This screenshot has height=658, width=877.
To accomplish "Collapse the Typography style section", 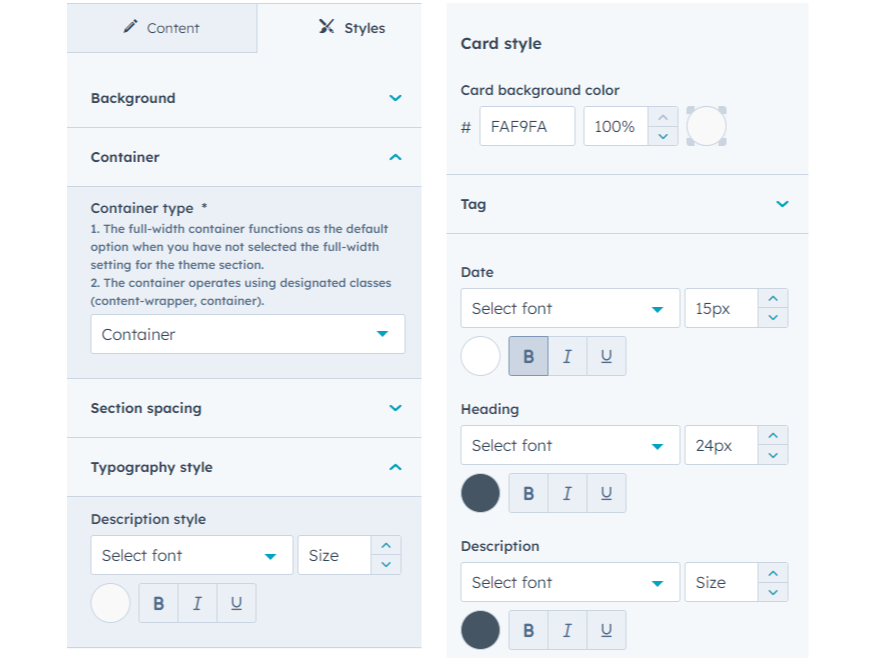I will [x=395, y=467].
